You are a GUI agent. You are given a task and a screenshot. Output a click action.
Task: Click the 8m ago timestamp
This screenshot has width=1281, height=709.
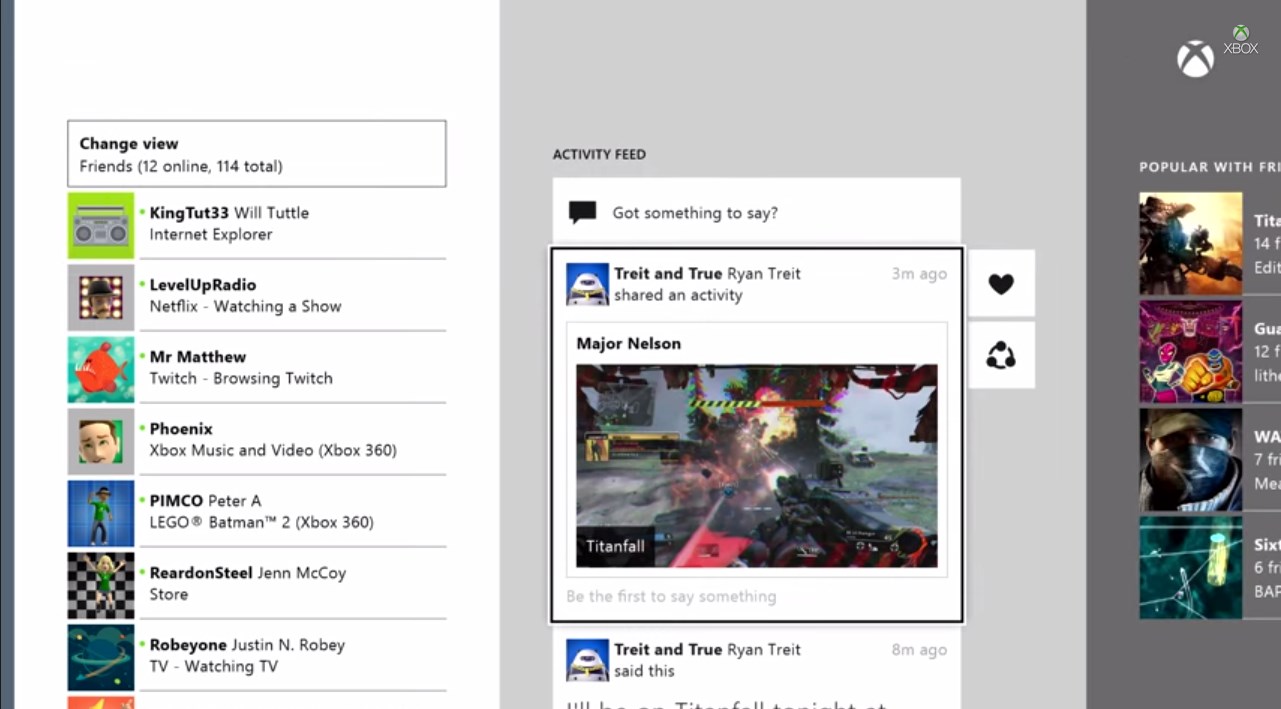coord(919,649)
